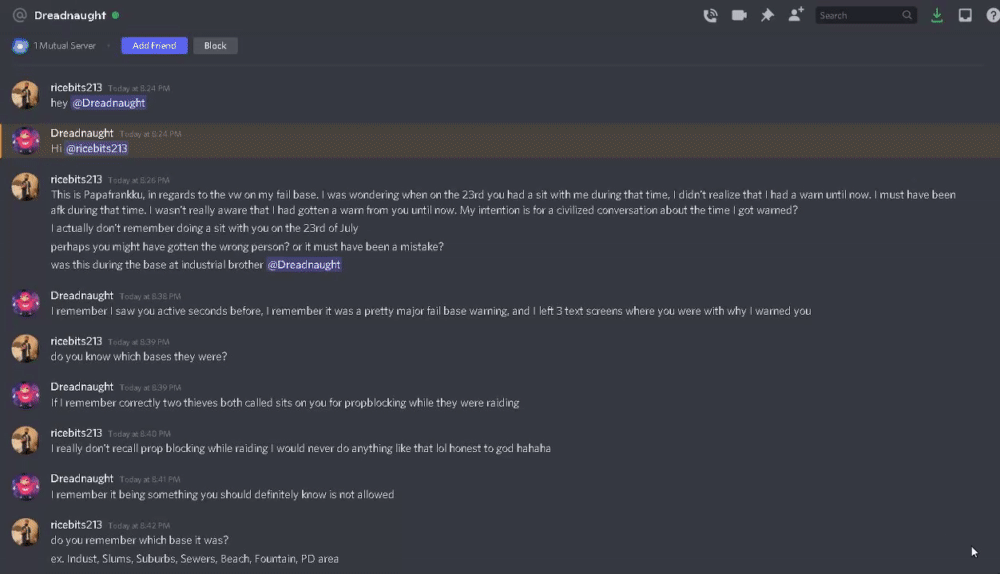Start a video call

click(739, 15)
